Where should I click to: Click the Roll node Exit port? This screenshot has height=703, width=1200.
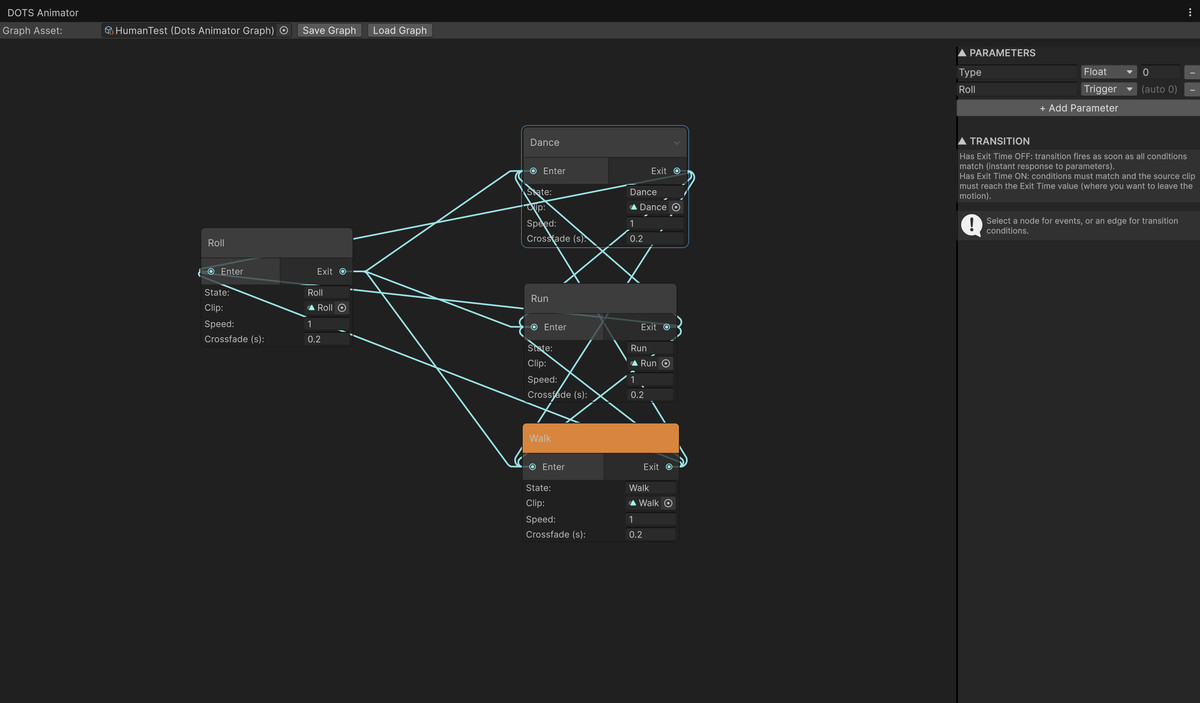343,272
